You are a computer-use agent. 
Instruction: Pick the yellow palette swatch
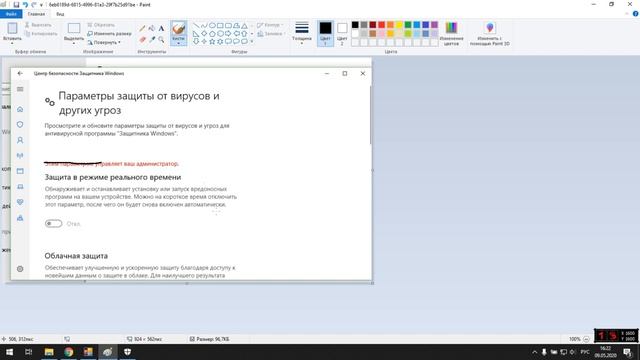(x=399, y=25)
